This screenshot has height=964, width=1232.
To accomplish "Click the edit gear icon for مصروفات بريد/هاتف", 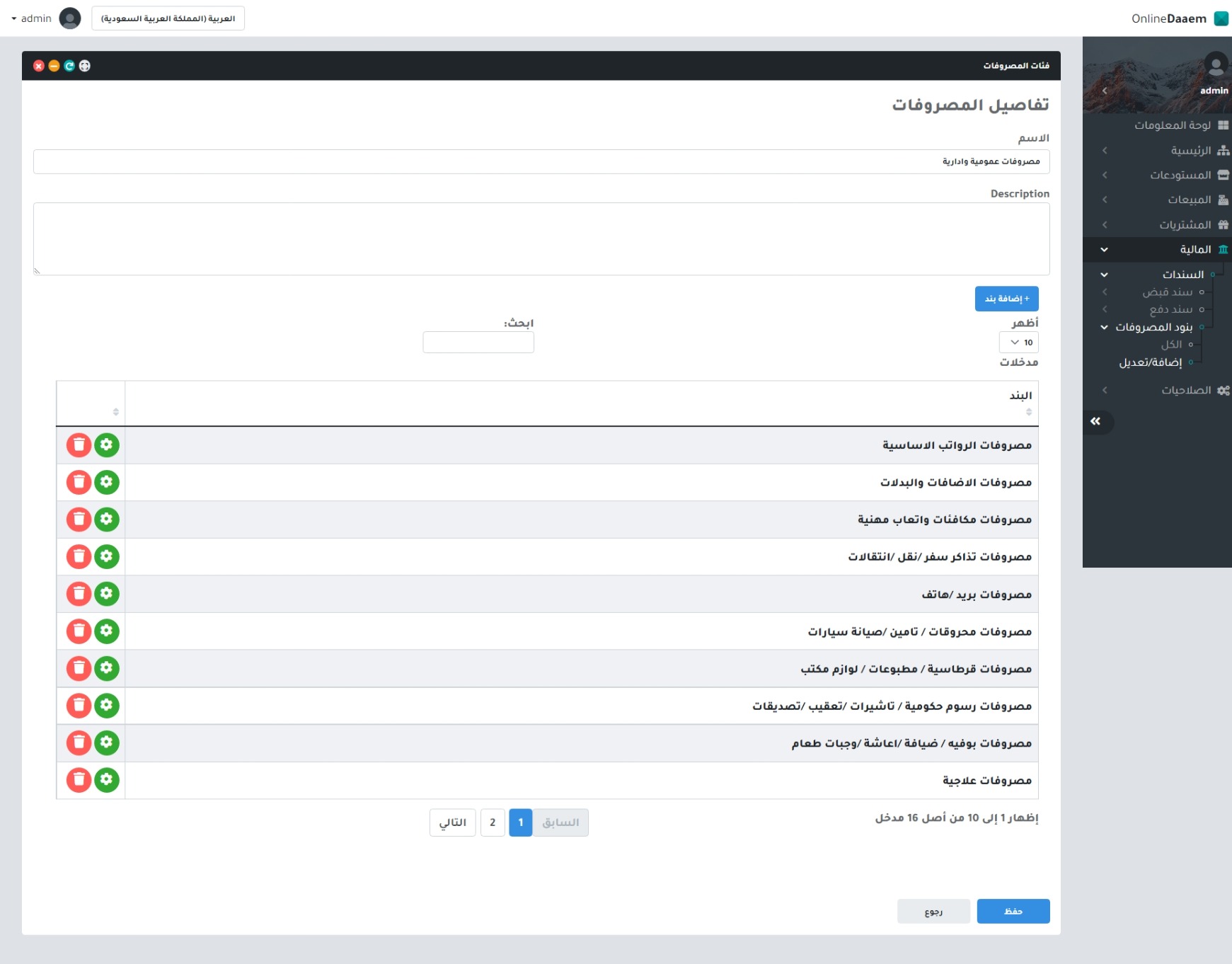I will point(107,594).
